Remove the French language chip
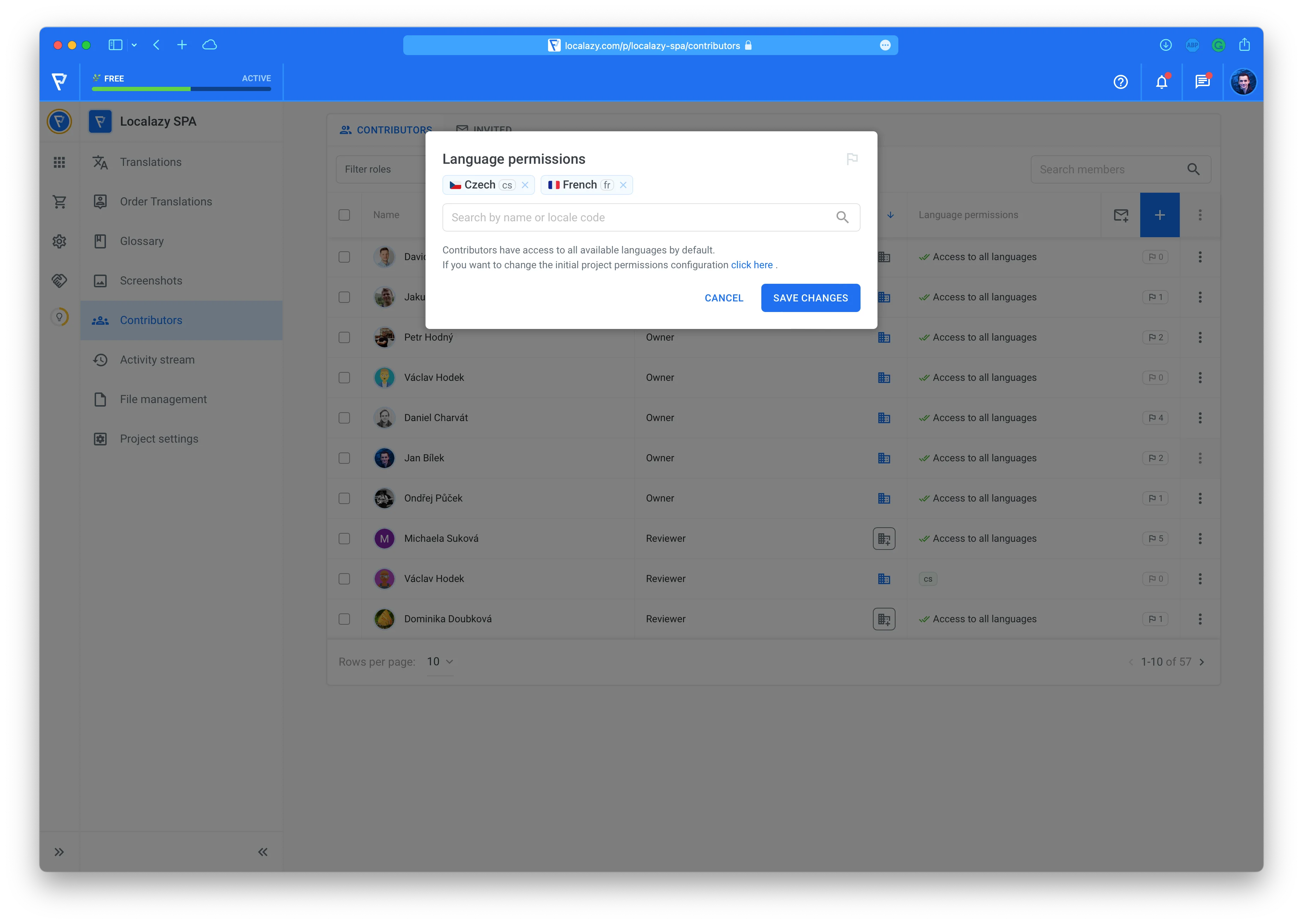The height and width of the screenshot is (924, 1303). coord(623,185)
